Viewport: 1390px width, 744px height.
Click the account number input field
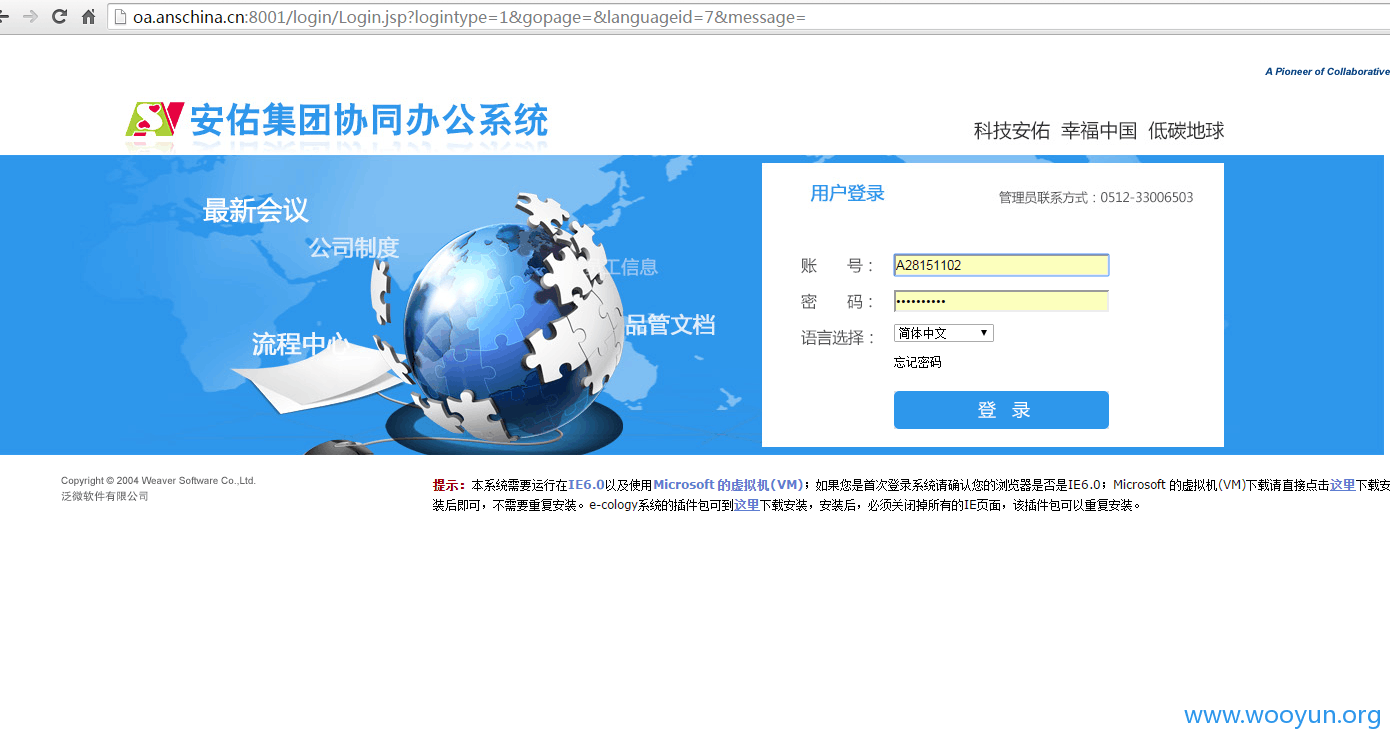click(x=1001, y=265)
